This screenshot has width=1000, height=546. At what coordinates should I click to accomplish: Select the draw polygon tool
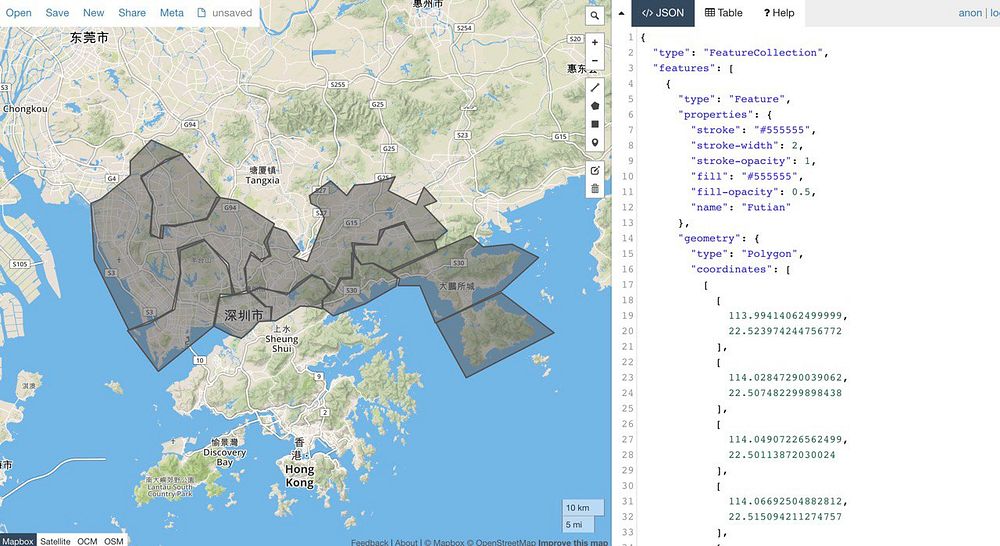594,106
